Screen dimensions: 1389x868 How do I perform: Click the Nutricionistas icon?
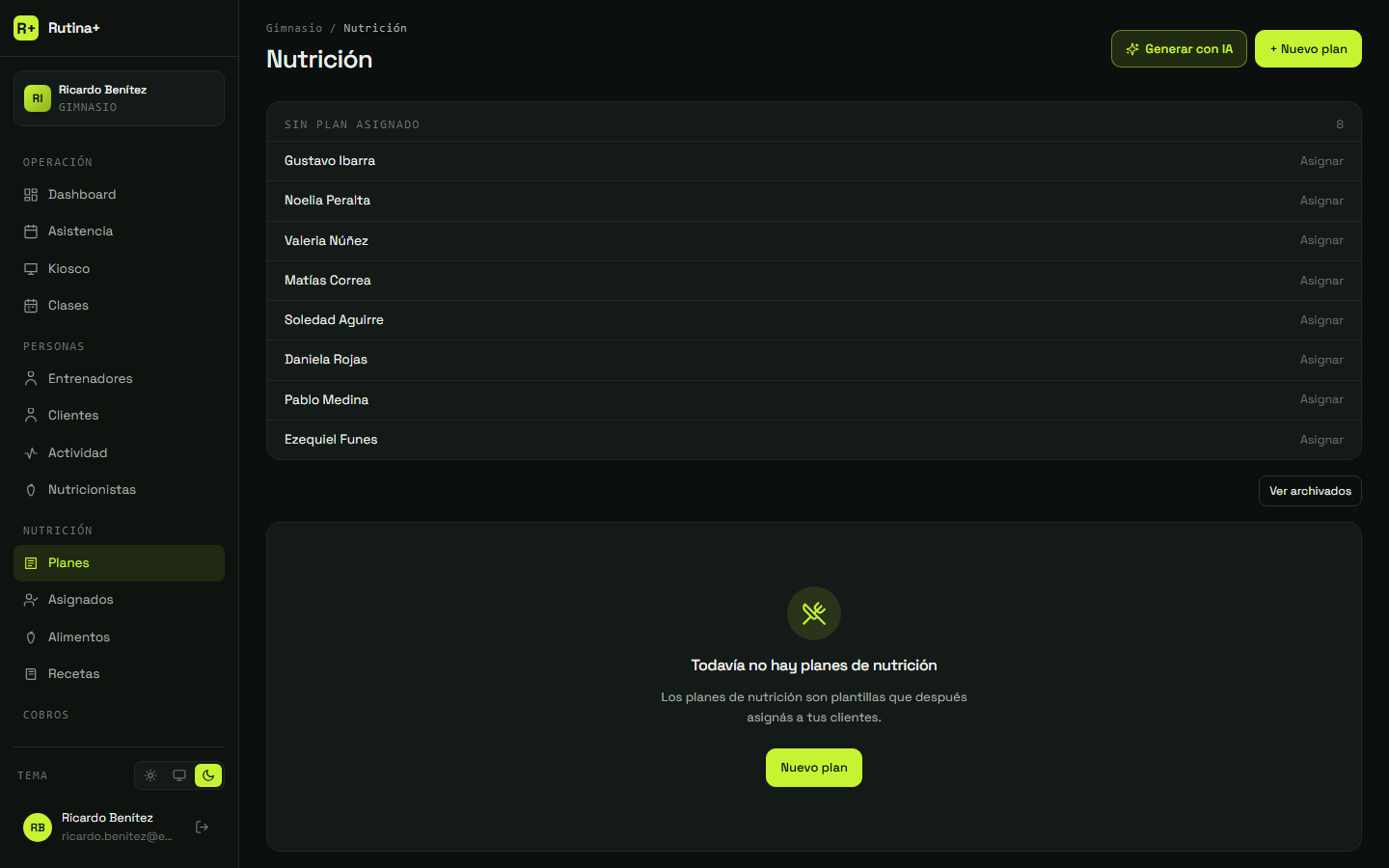(x=31, y=490)
